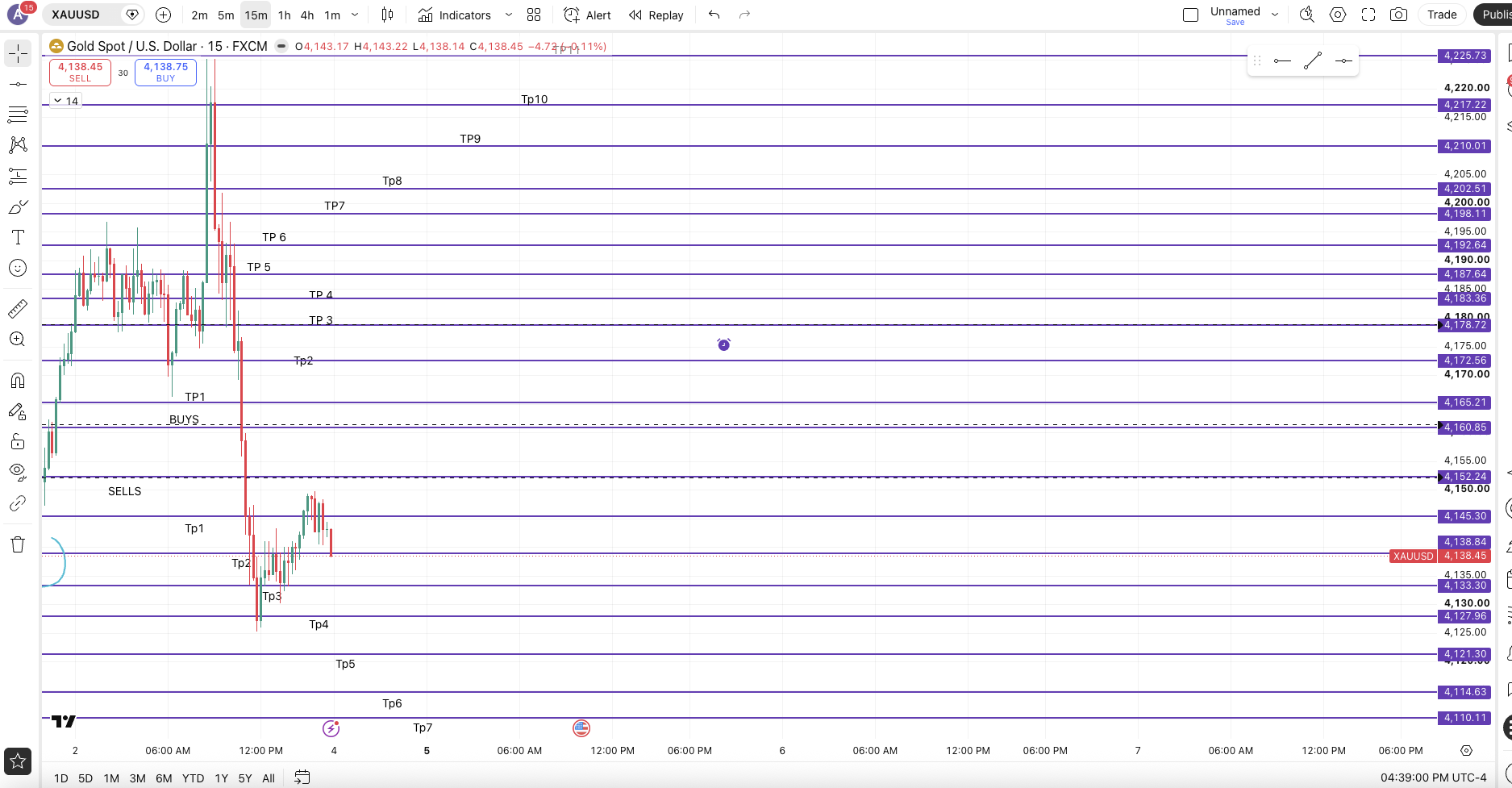
Task: Collapse the indicator legend showing 14
Action: (65, 101)
